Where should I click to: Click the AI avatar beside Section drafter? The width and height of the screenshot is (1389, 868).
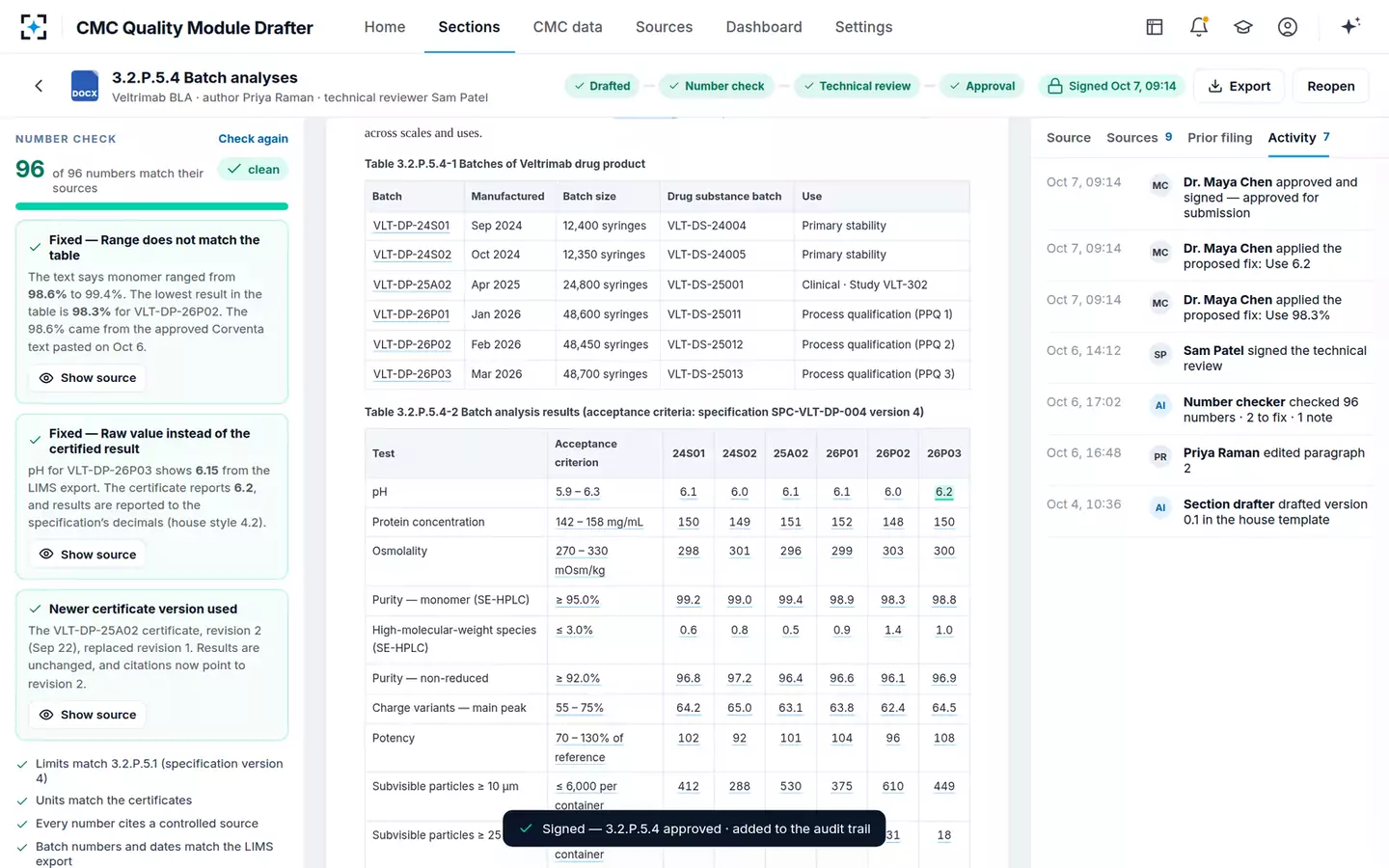click(x=1160, y=508)
